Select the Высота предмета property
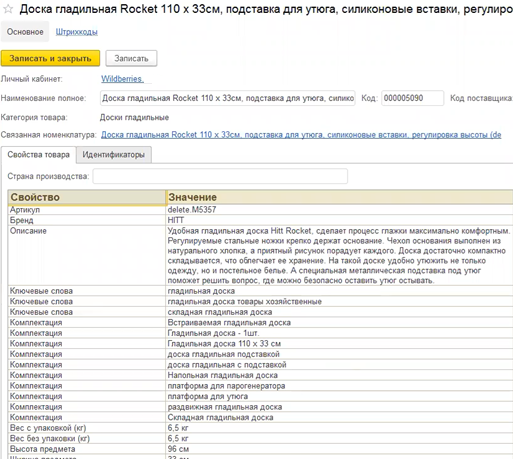The height and width of the screenshot is (464, 513). (x=87, y=449)
